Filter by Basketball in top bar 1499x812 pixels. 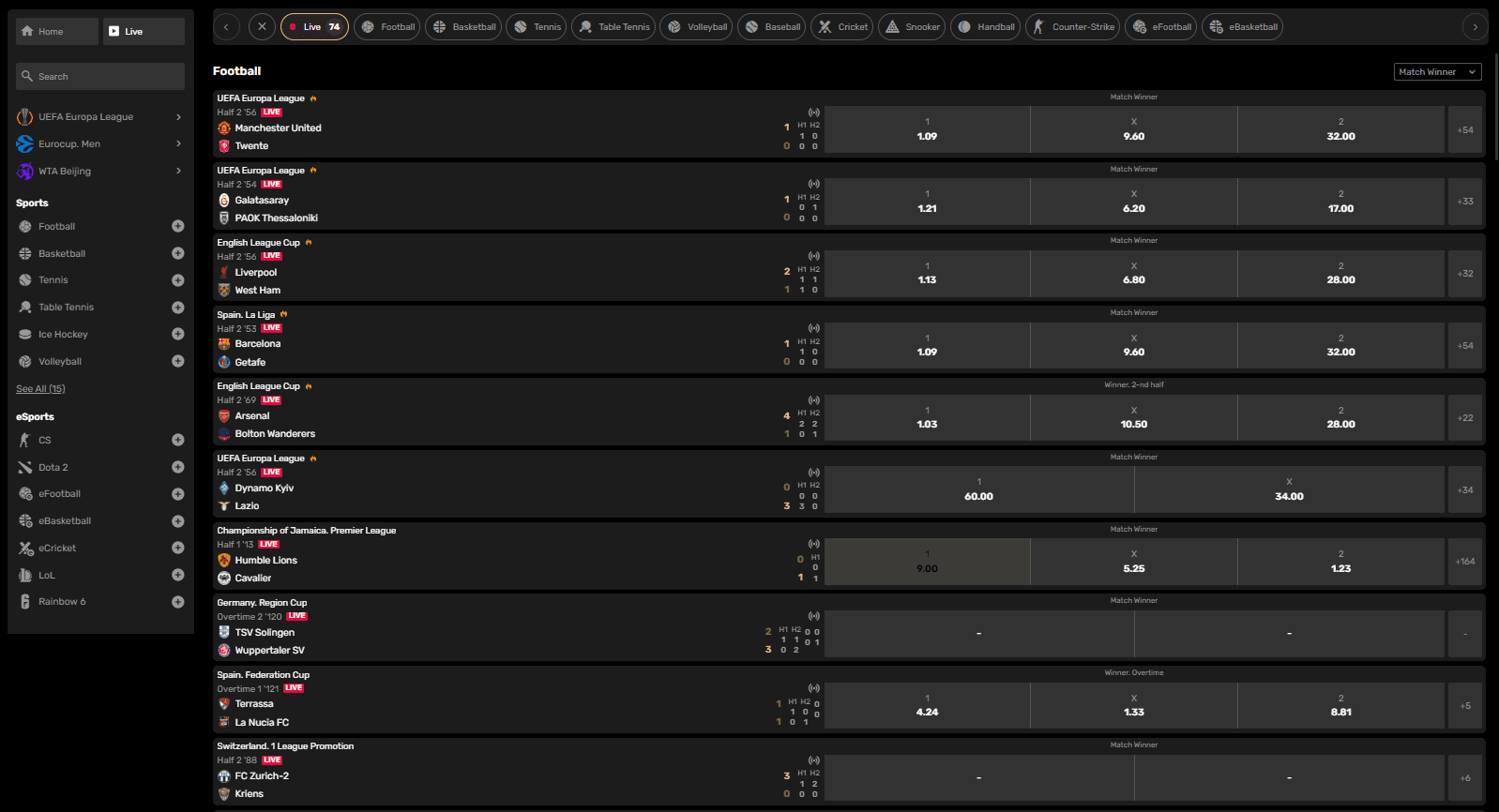[463, 27]
